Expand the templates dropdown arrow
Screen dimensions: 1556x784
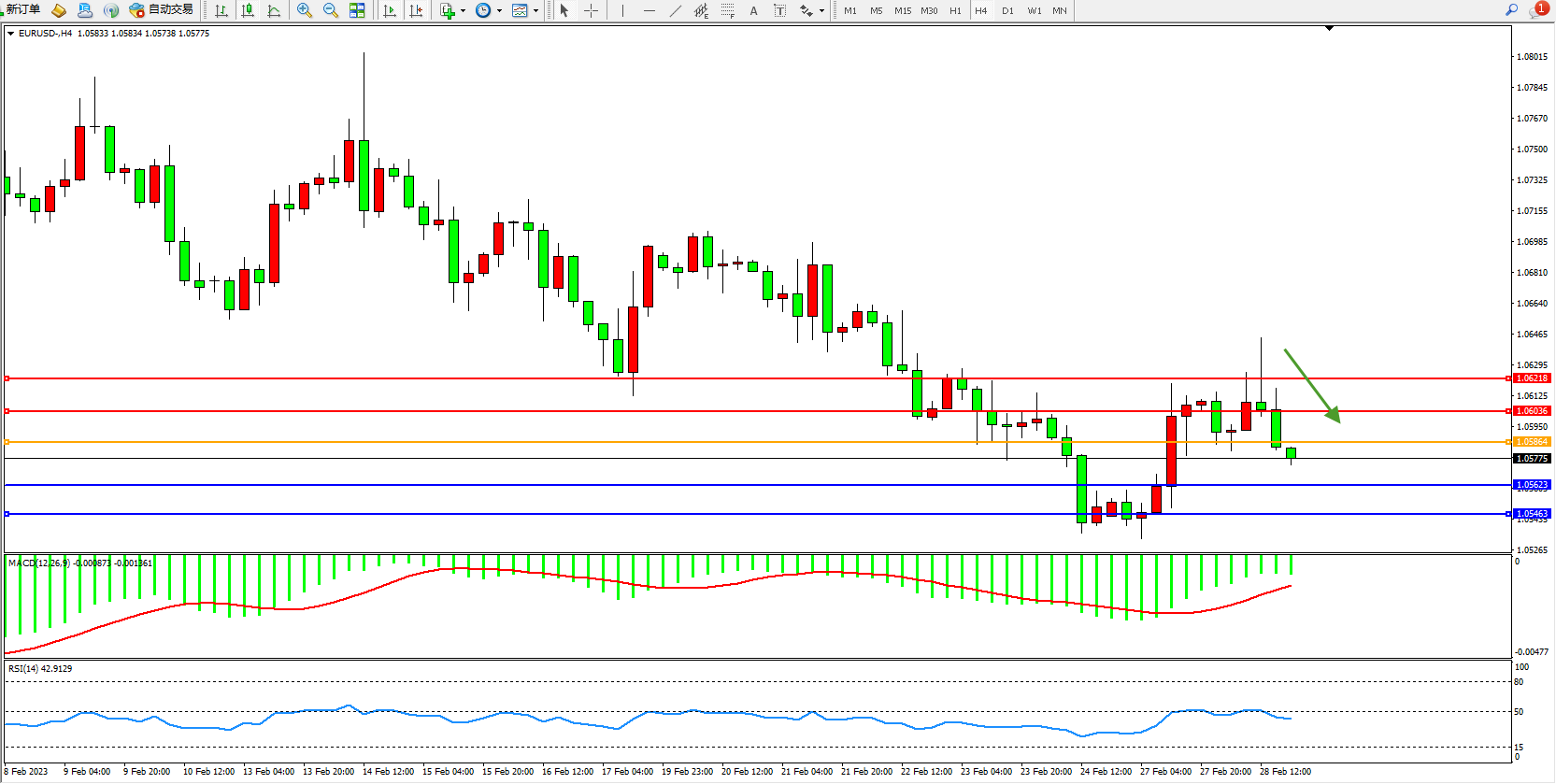pos(535,11)
